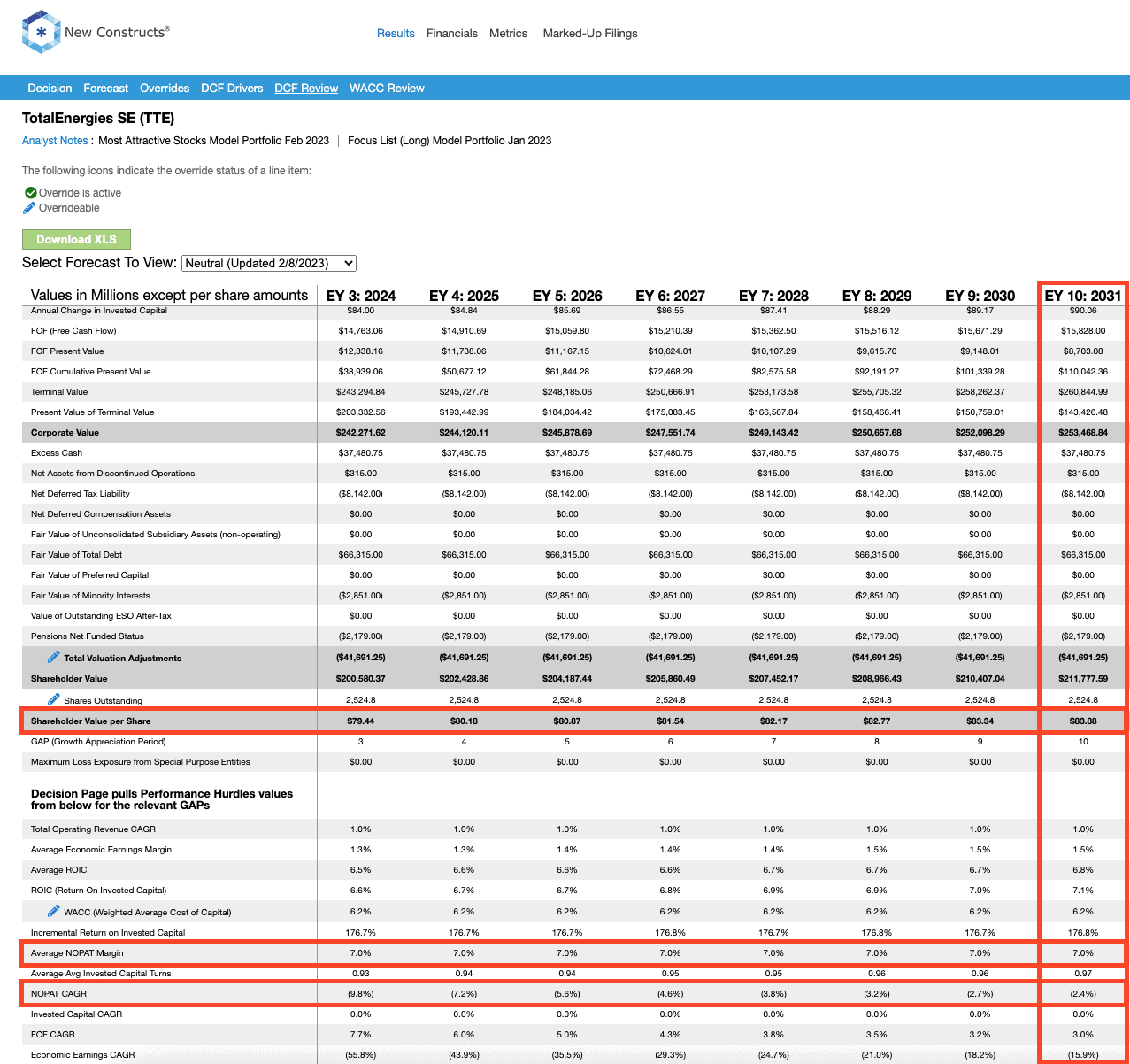Screen dimensions: 1130x1064
Task: Open the Marked-Up Filings menu
Action: click(x=590, y=34)
